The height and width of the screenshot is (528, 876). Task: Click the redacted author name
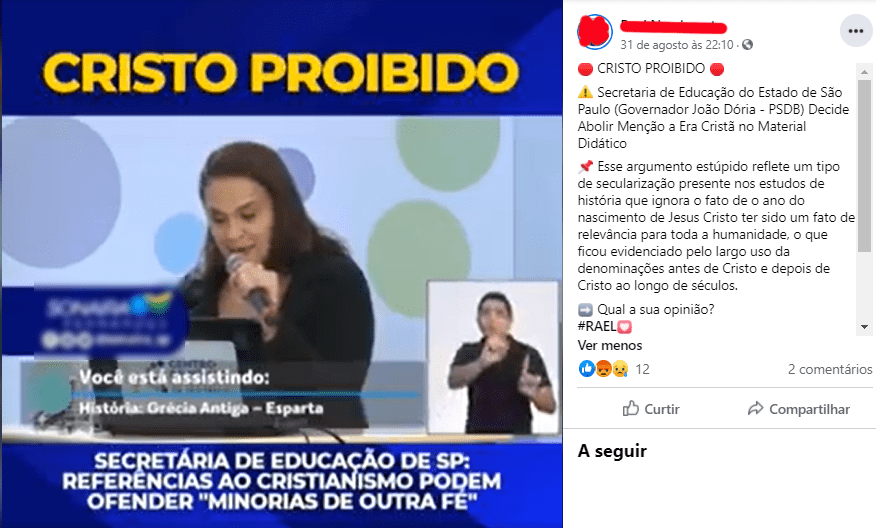pyautogui.click(x=673, y=25)
